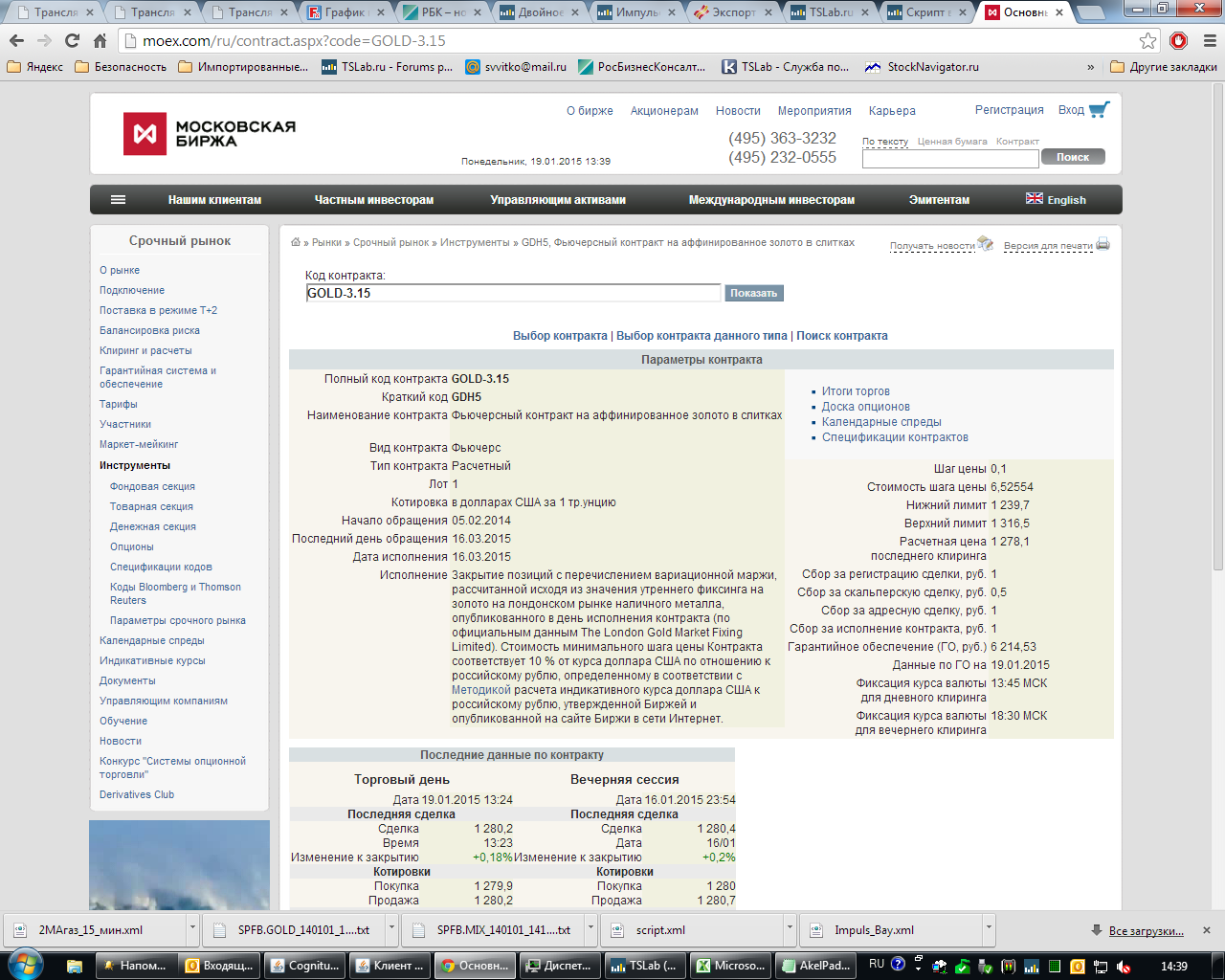Open the browser home page icon
The image size is (1225, 980).
[100, 40]
